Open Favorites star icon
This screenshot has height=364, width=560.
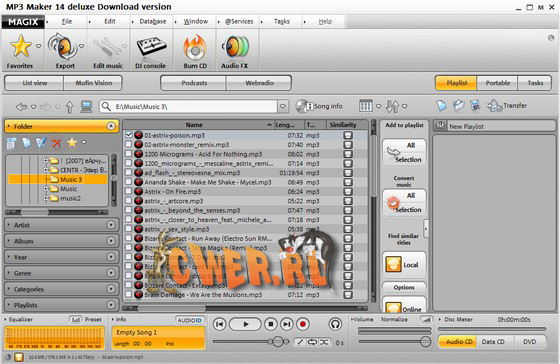point(21,46)
